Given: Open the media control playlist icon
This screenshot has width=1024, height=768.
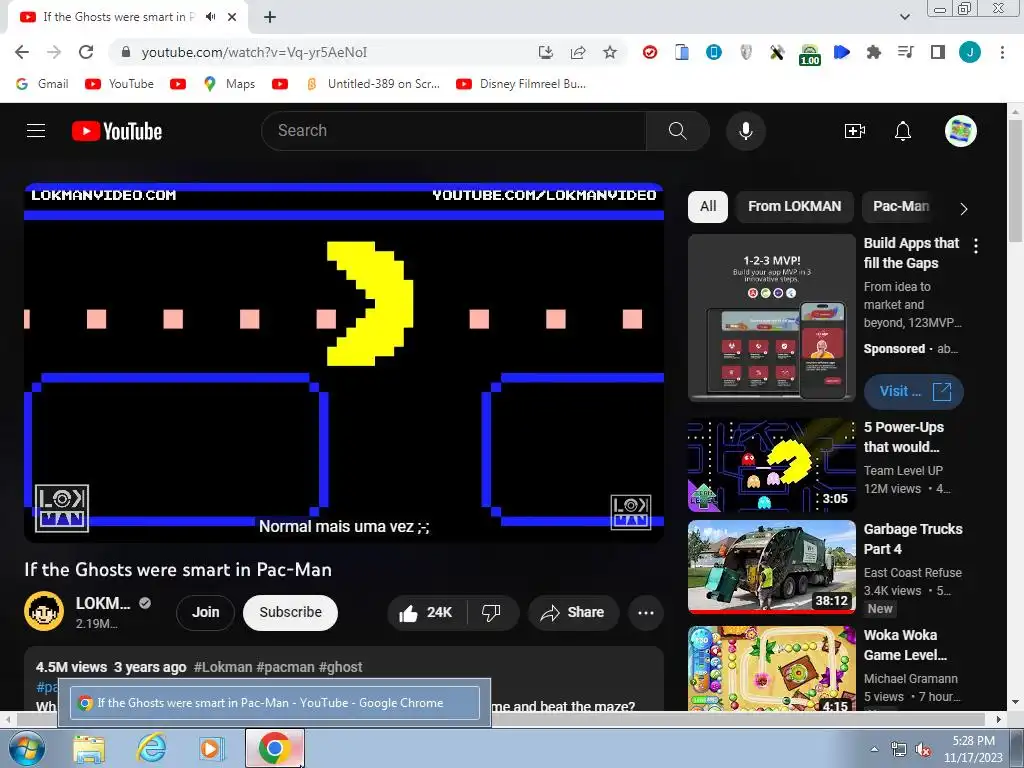Looking at the screenshot, I should point(906,52).
